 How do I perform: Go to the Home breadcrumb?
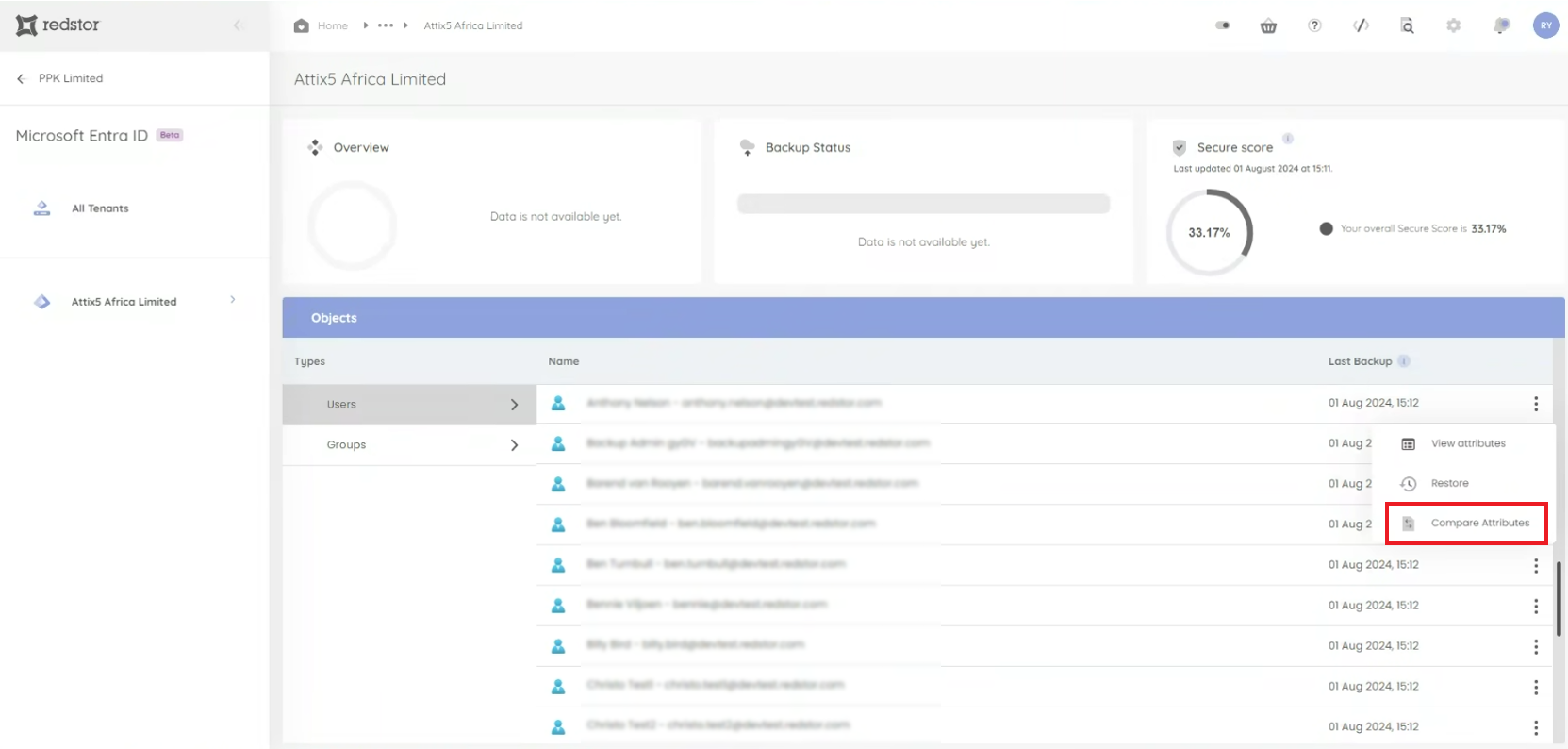click(333, 25)
